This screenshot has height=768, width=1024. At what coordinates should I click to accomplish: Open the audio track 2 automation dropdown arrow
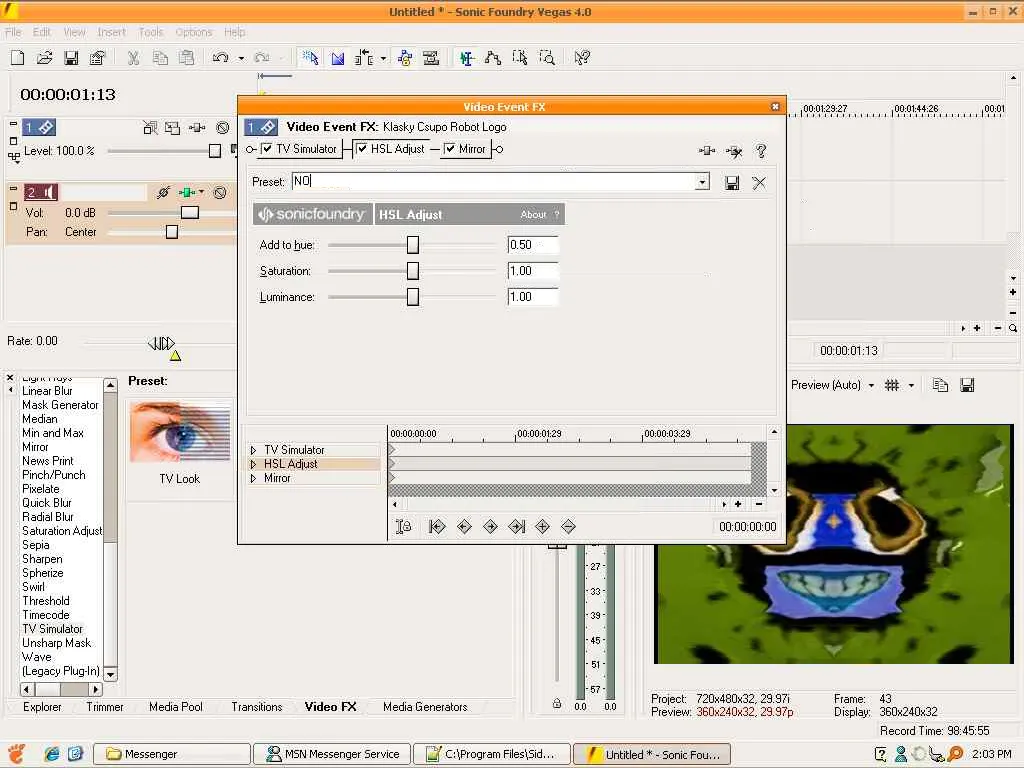pyautogui.click(x=201, y=192)
